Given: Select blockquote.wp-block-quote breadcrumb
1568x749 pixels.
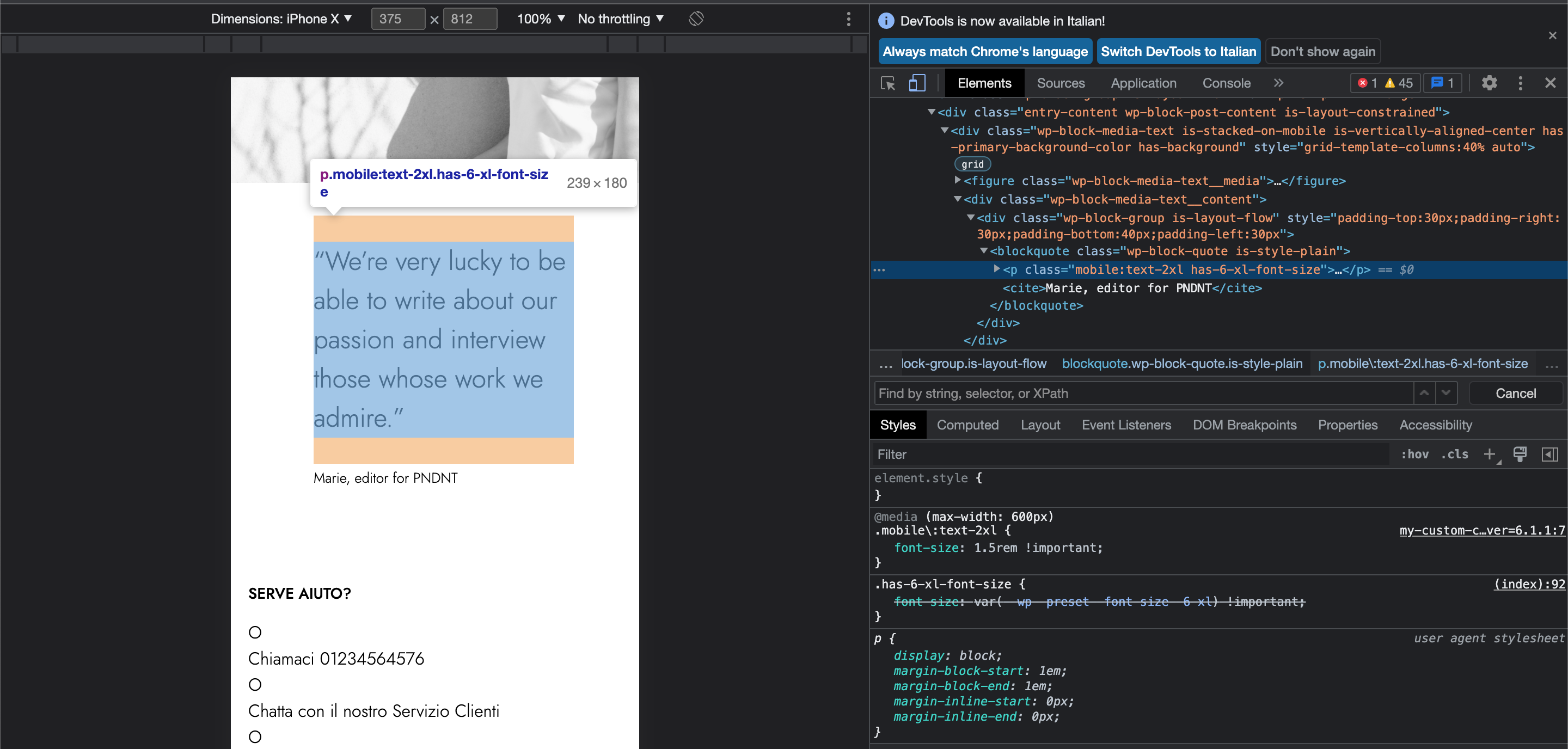Looking at the screenshot, I should pos(1181,363).
